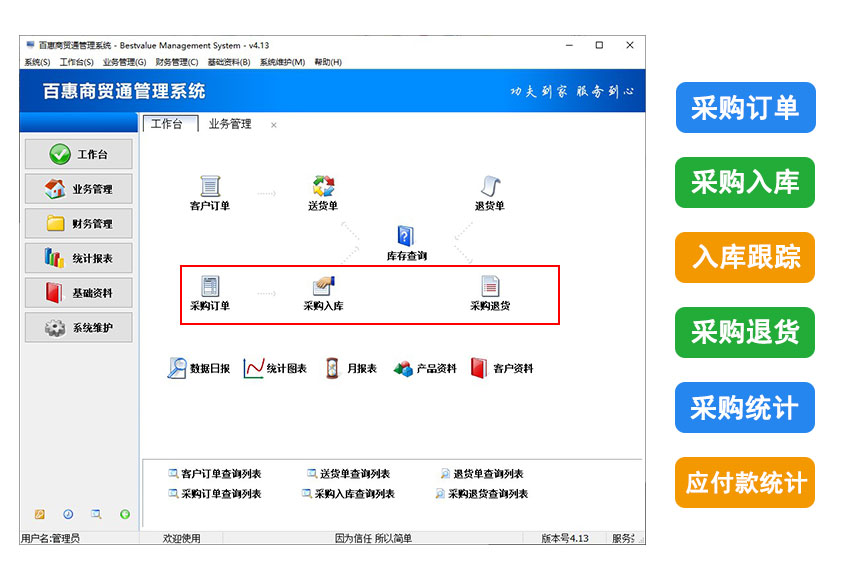The image size is (850, 580).
Task: Select 财务管理 sidebar button
Action: (78, 223)
